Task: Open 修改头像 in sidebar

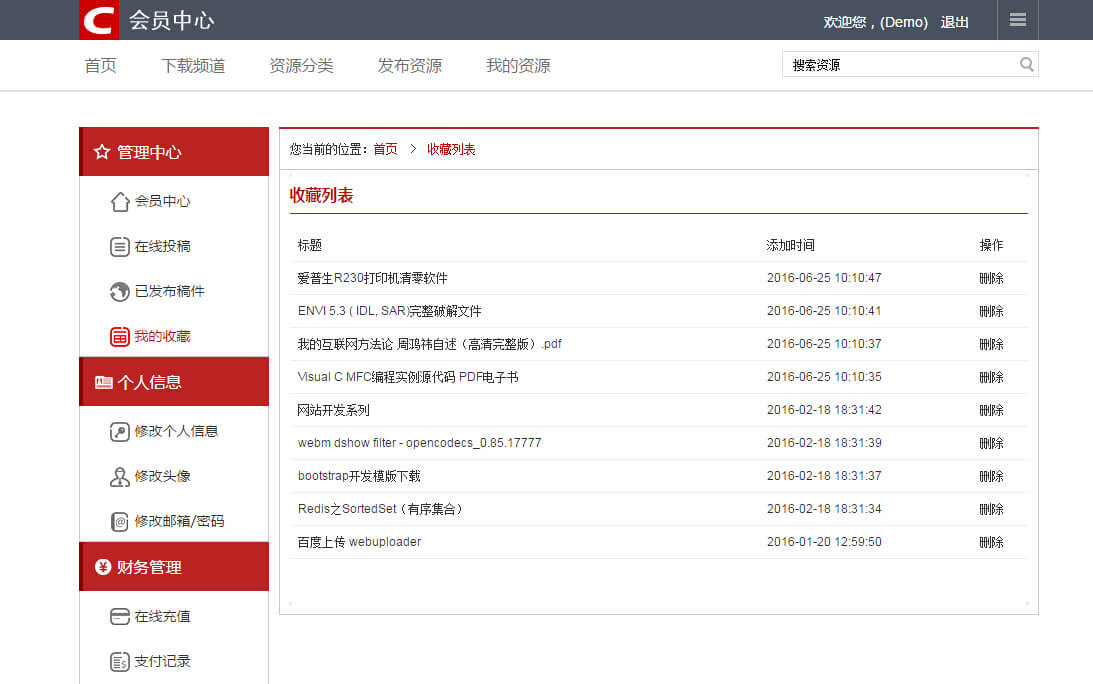Action: [162, 477]
